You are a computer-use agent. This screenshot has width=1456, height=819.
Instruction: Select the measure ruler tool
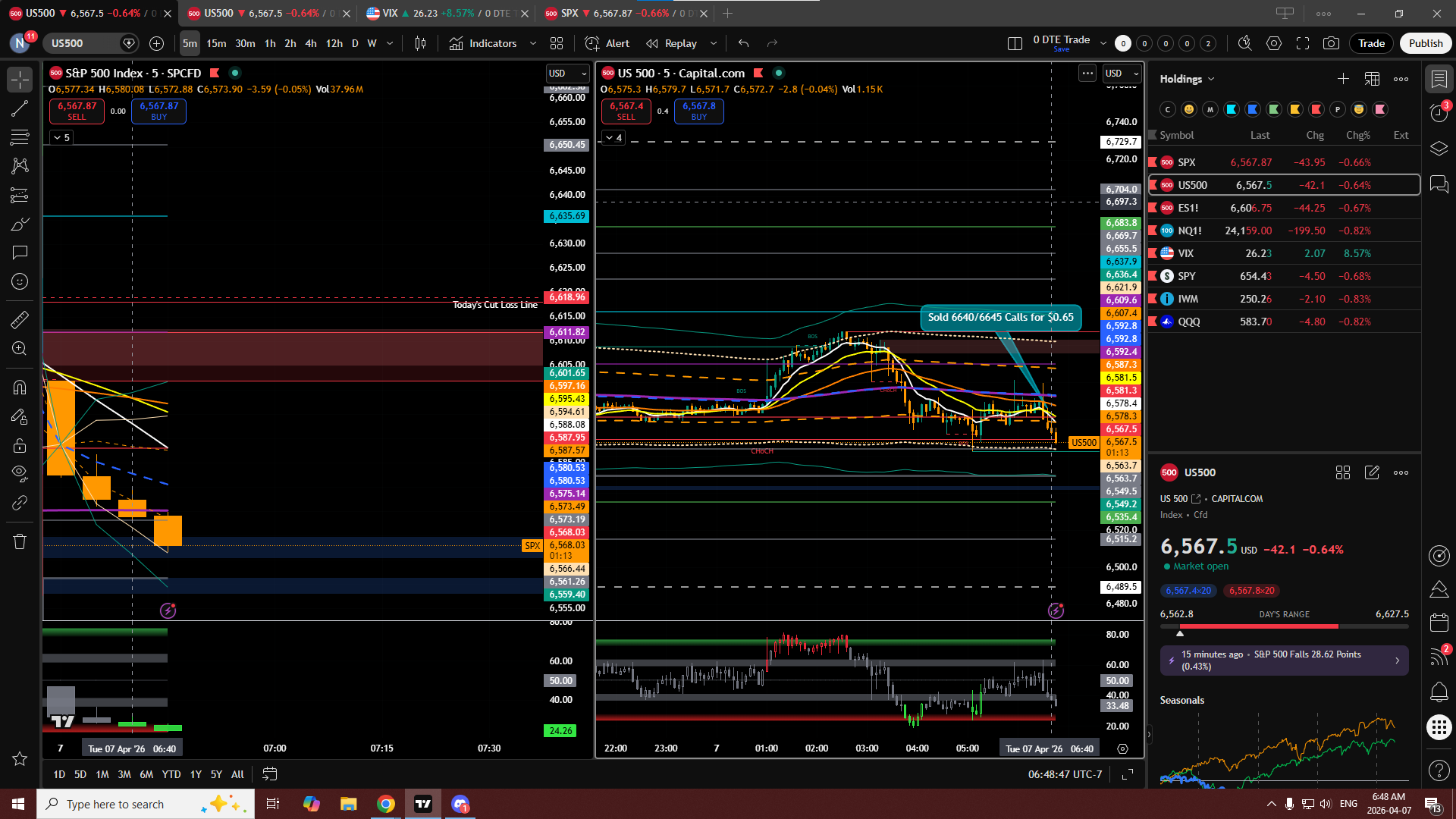tap(20, 320)
